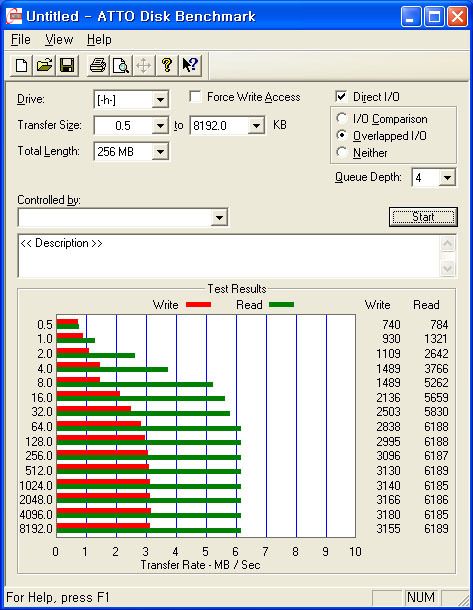Click the Description scrollbar down arrow

[x=448, y=268]
